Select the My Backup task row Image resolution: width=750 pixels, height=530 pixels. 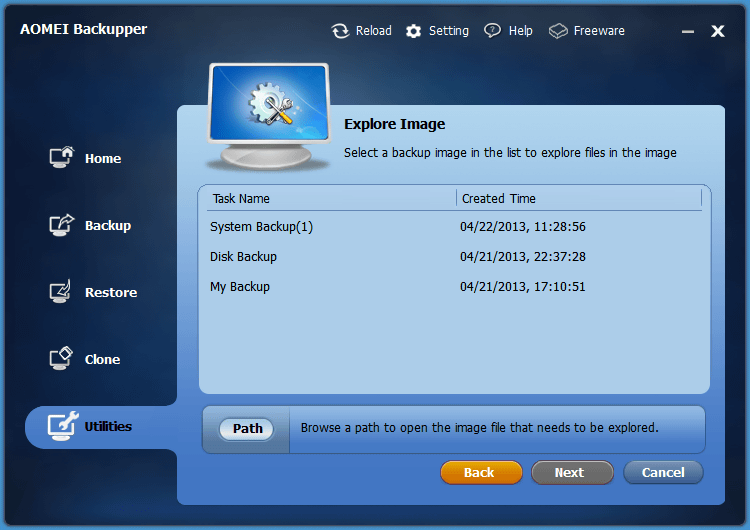point(454,287)
